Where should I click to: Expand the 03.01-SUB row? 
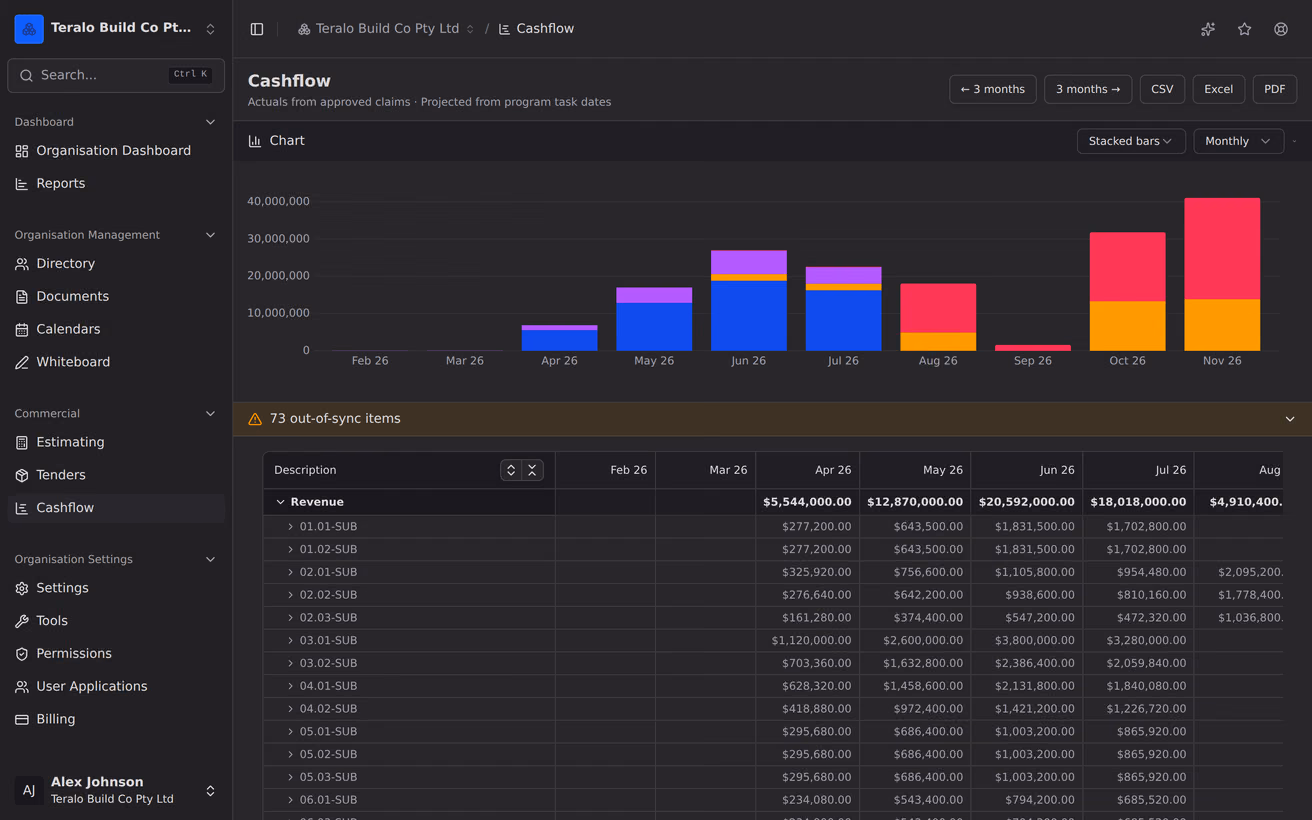pos(291,640)
